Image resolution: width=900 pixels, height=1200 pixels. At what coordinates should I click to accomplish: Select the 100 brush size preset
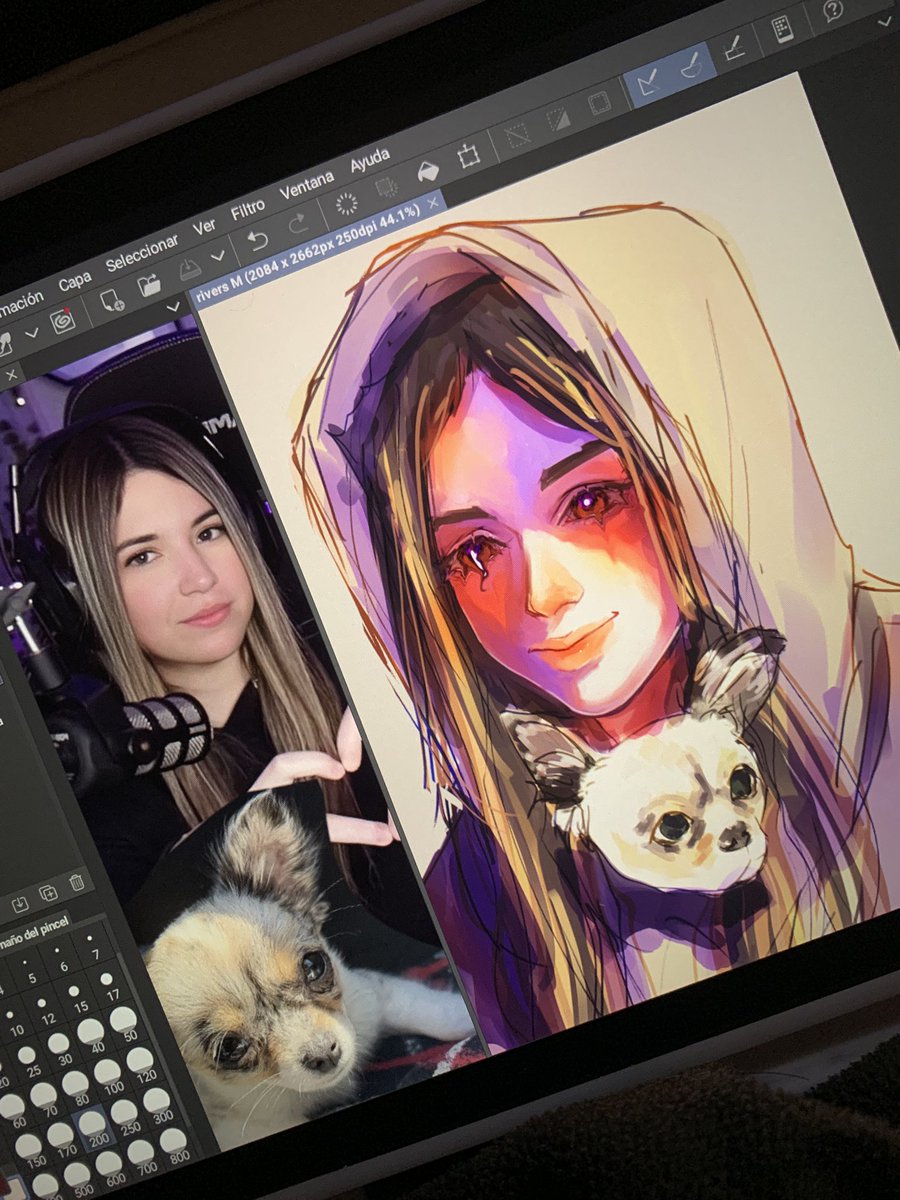point(109,1075)
